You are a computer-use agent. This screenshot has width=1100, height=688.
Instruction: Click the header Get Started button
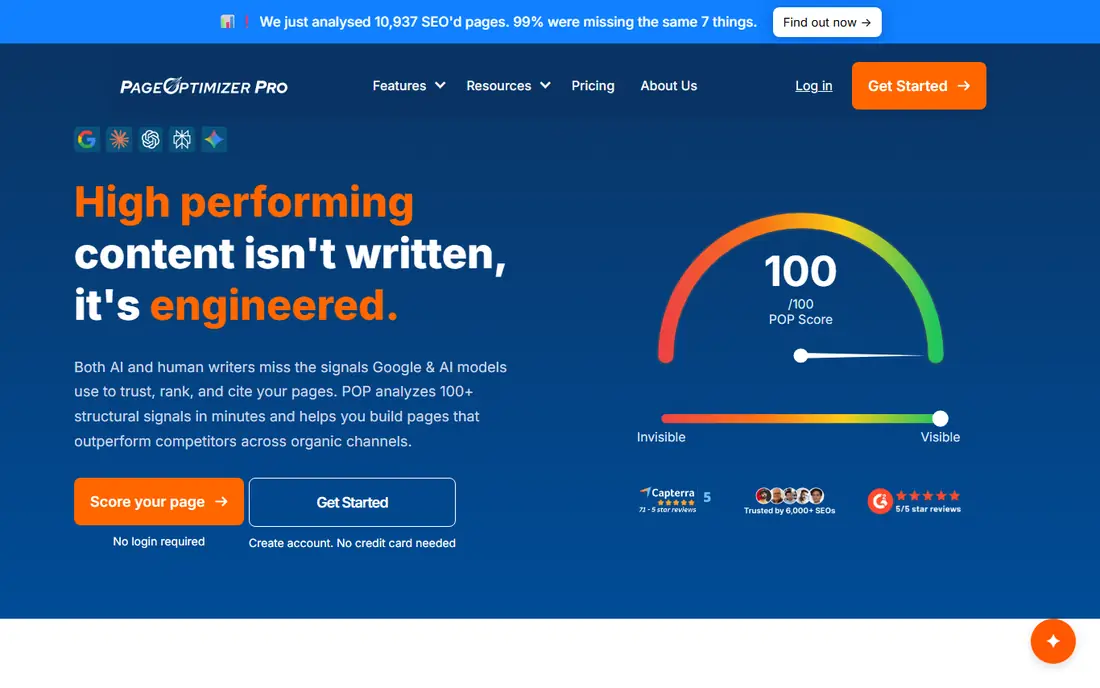(x=919, y=86)
